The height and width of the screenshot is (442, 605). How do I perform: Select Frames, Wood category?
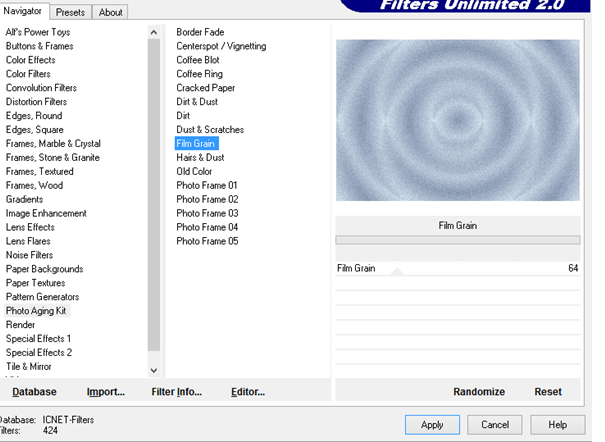(34, 185)
